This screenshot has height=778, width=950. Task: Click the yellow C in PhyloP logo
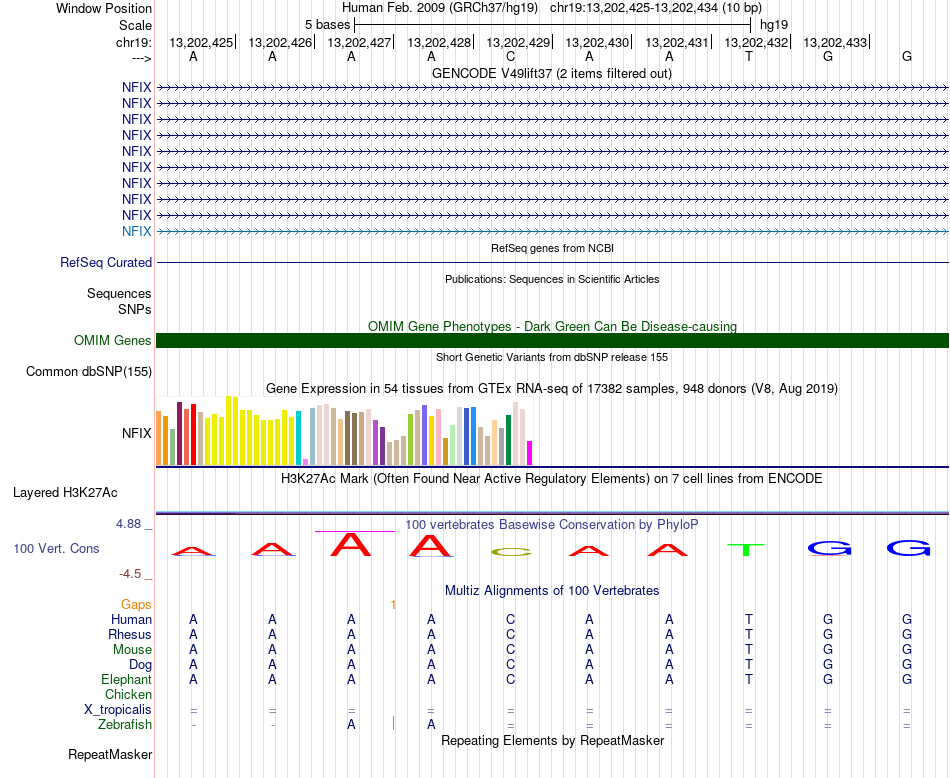point(511,552)
